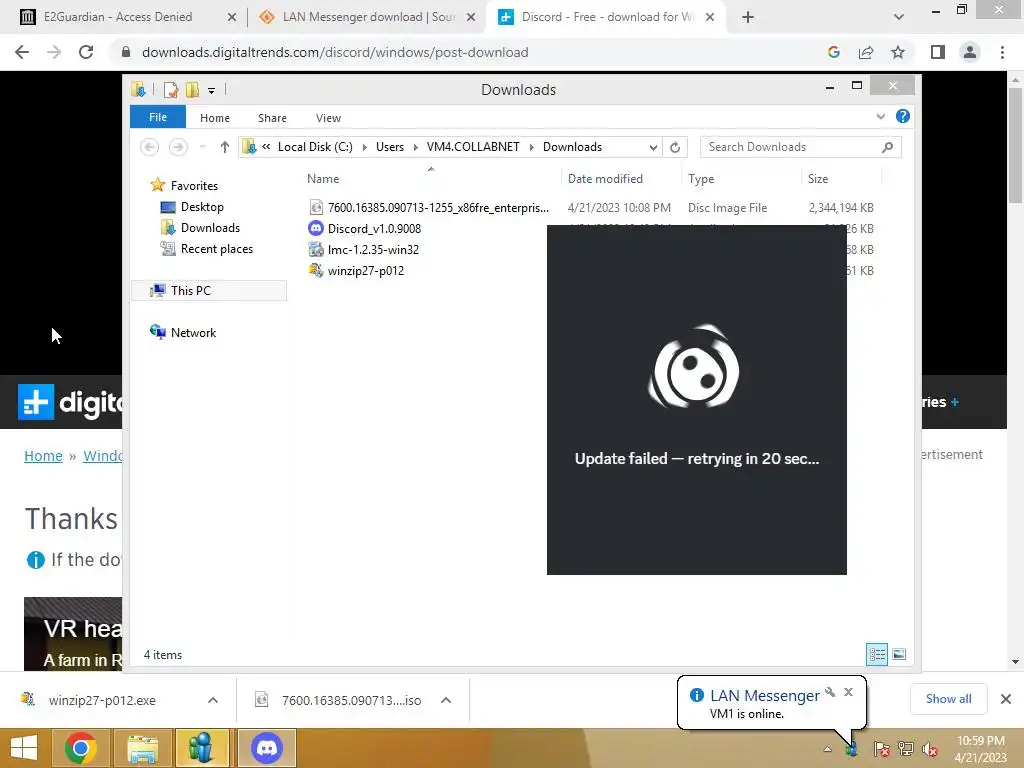This screenshot has width=1024, height=768.
Task: Open the Windows Start button
Action: pos(24,748)
